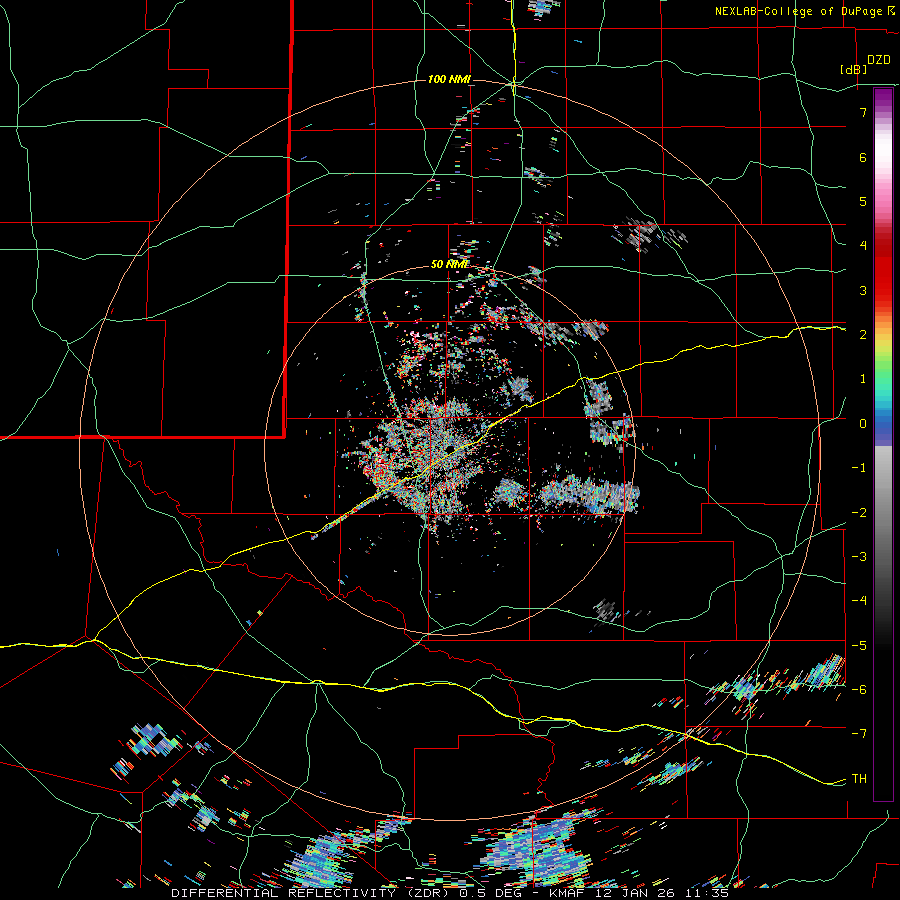Click the 7 value on the color scale

coord(863,112)
